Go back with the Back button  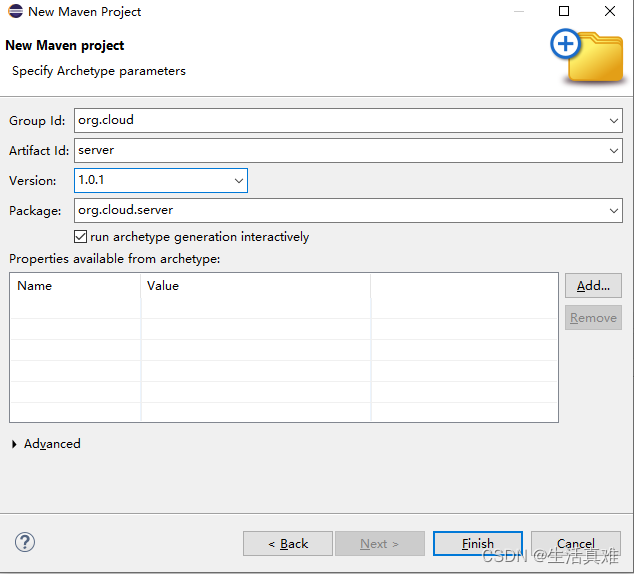(288, 544)
